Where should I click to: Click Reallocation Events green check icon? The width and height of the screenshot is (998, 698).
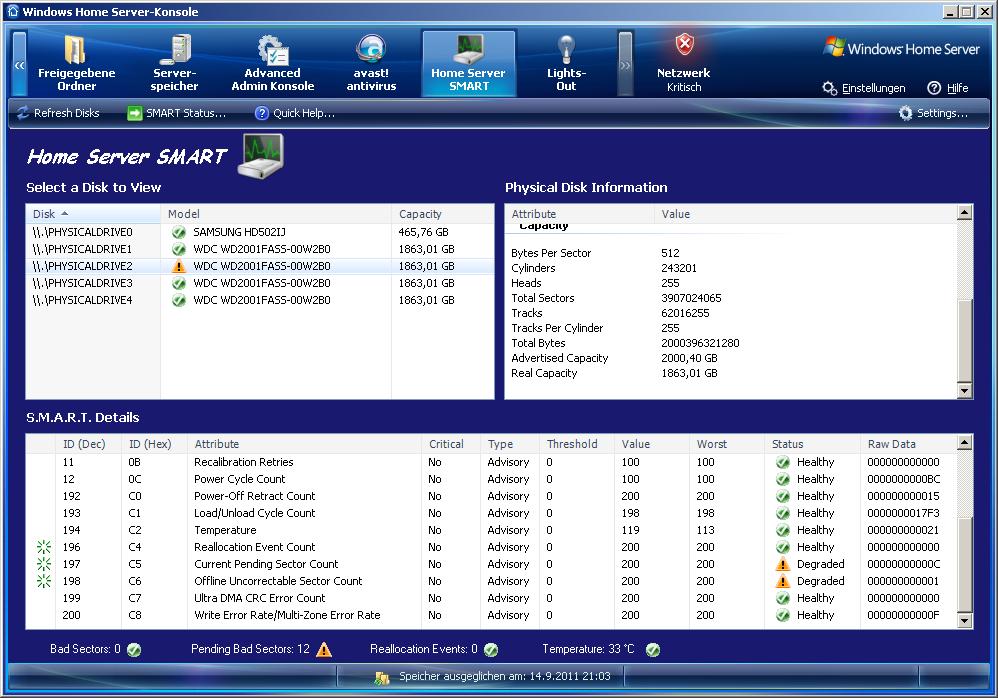(491, 650)
